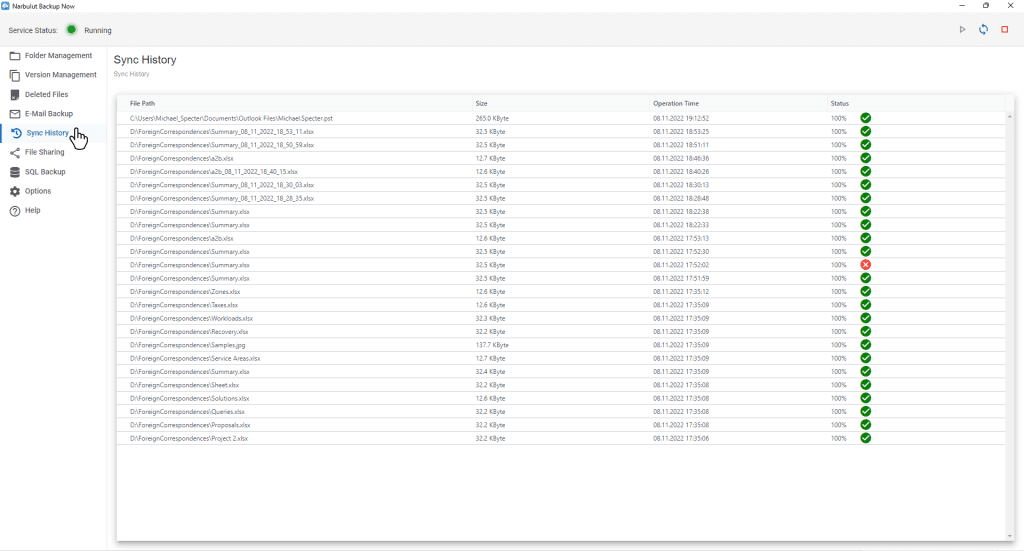Click the green service status indicator
The height and width of the screenshot is (551, 1024).
pyautogui.click(x=71, y=29)
